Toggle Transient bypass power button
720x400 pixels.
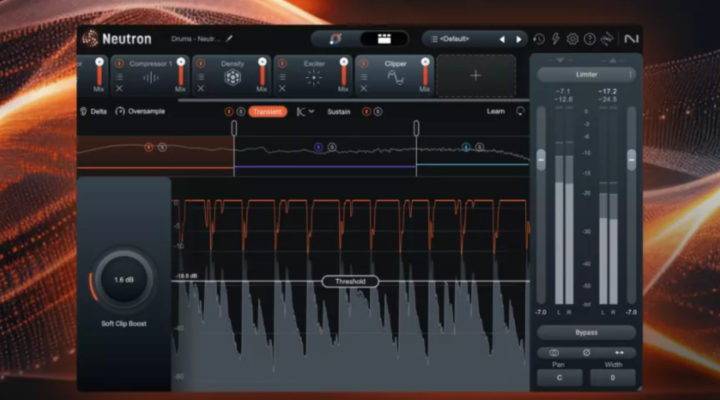click(x=229, y=112)
